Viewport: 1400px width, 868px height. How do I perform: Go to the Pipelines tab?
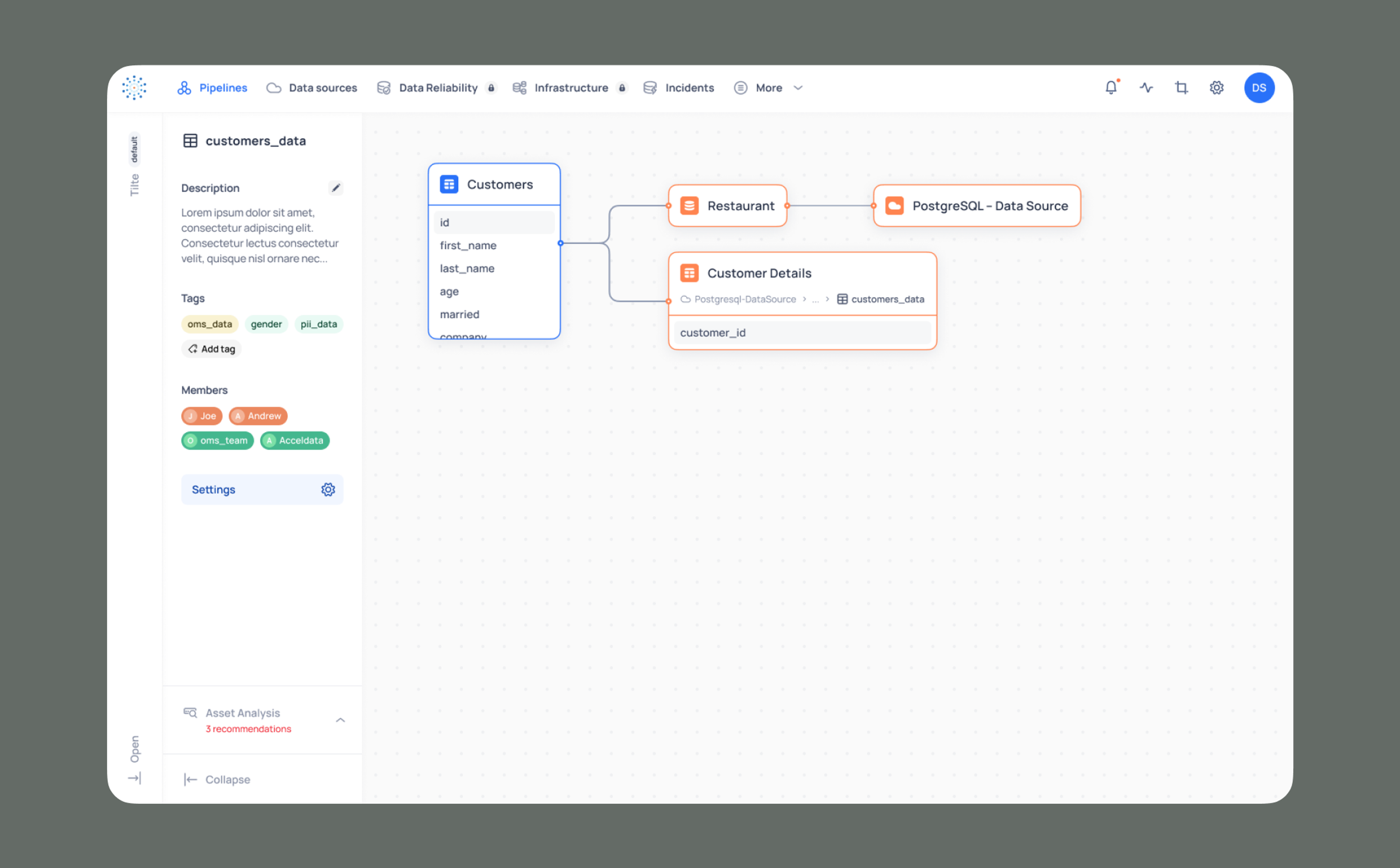(x=212, y=88)
